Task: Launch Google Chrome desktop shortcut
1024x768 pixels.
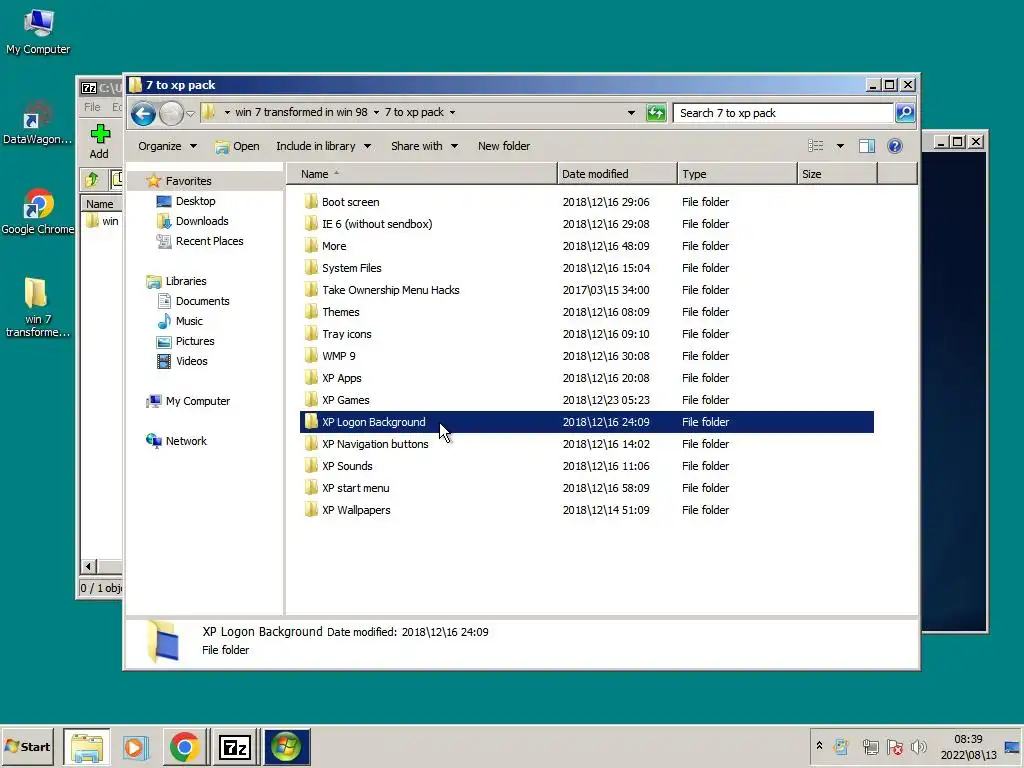Action: 38,212
